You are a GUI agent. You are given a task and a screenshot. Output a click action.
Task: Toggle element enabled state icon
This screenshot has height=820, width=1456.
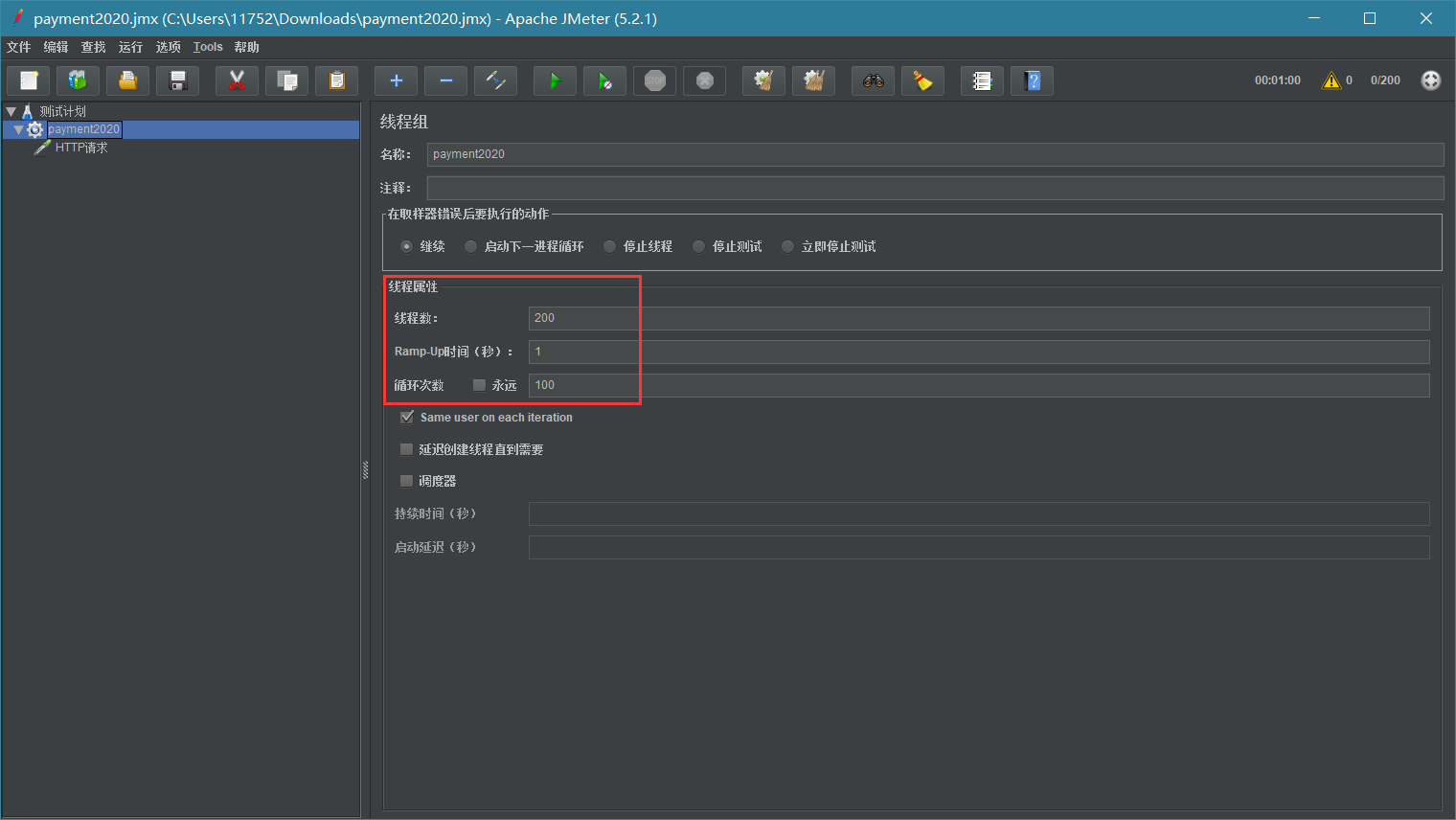(x=496, y=80)
